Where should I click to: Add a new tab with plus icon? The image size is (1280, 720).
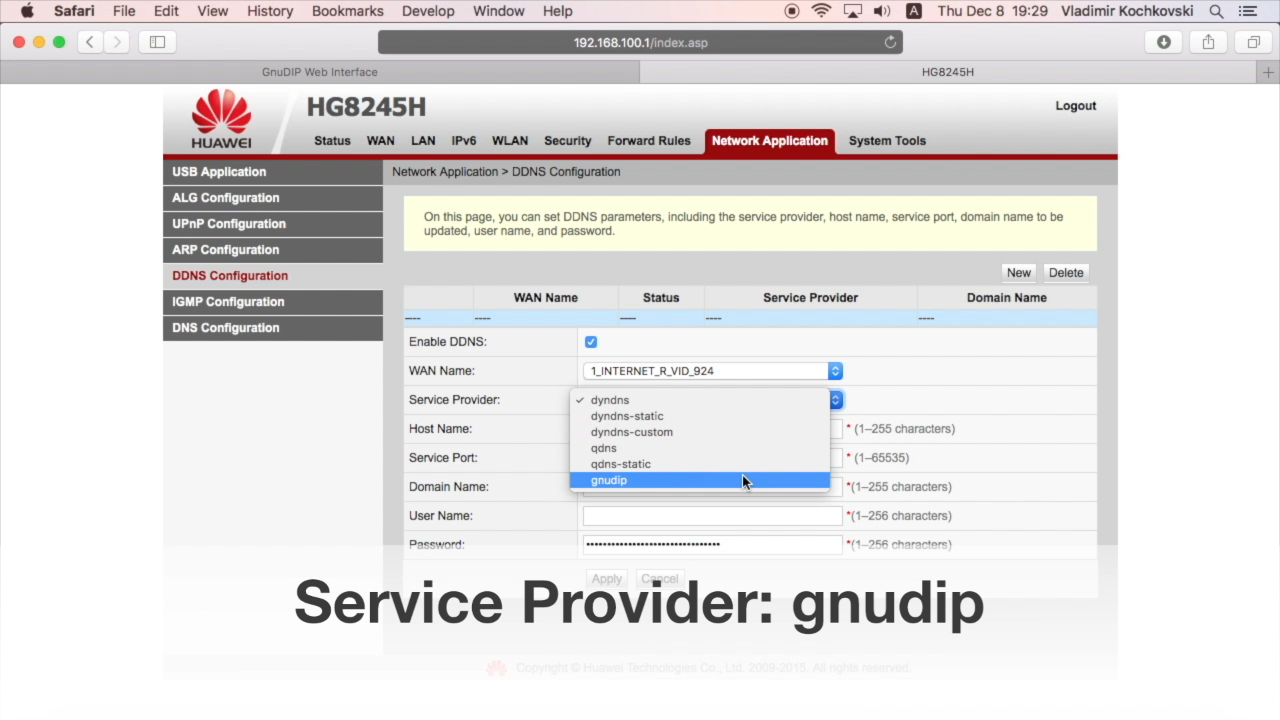(x=1268, y=72)
